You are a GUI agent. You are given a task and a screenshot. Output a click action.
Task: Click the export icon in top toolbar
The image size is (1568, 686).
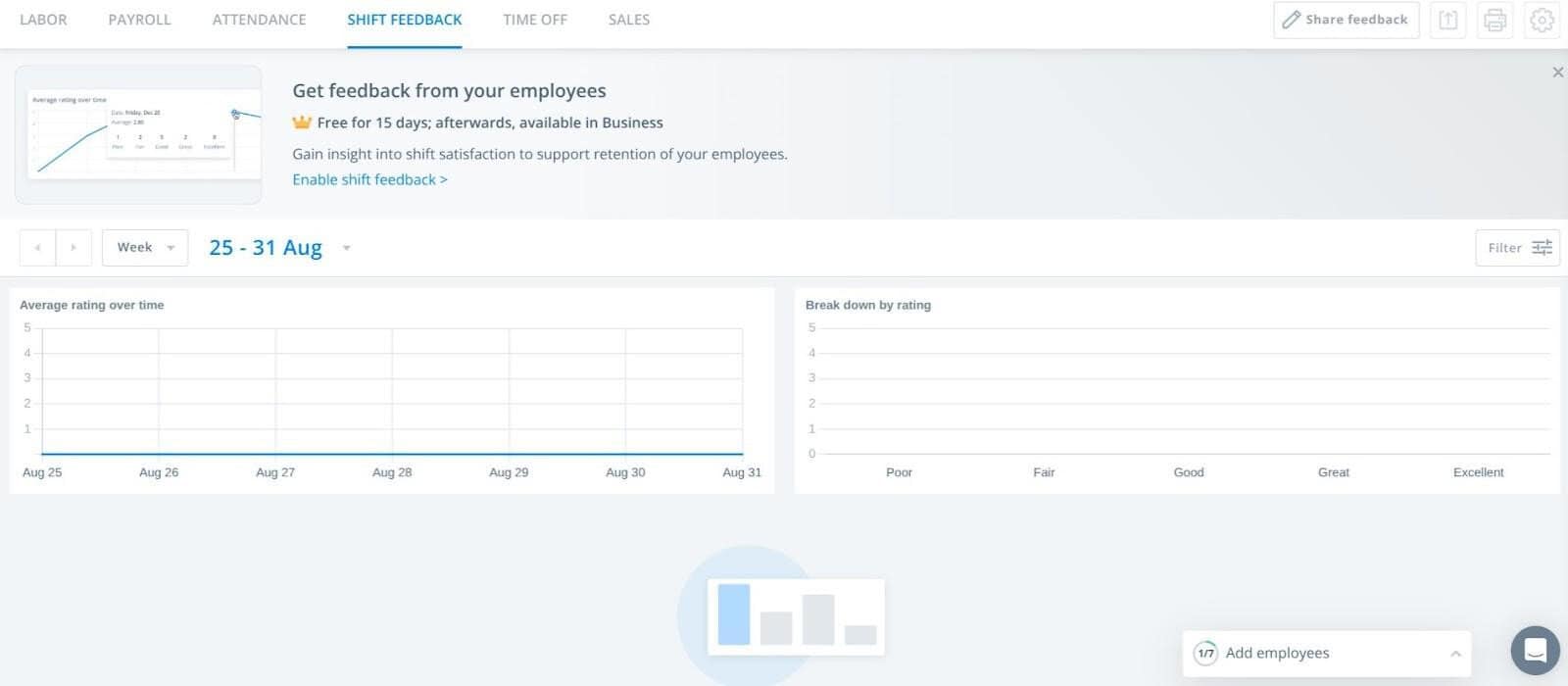[1447, 20]
